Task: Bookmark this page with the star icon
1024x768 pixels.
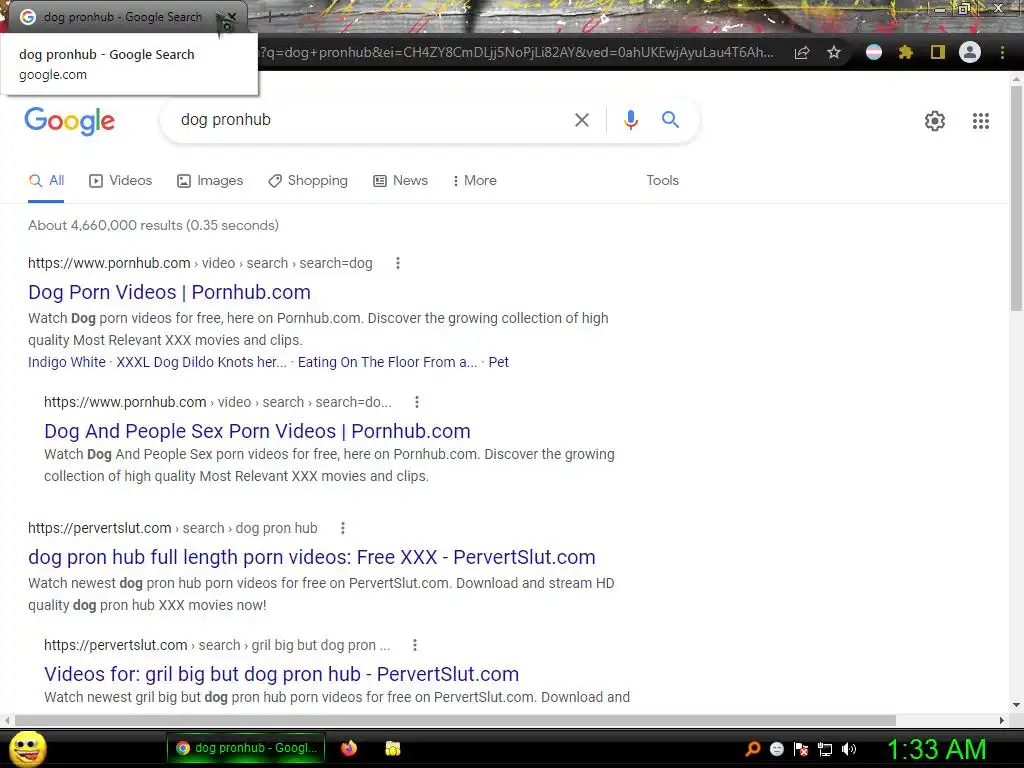Action: click(834, 52)
